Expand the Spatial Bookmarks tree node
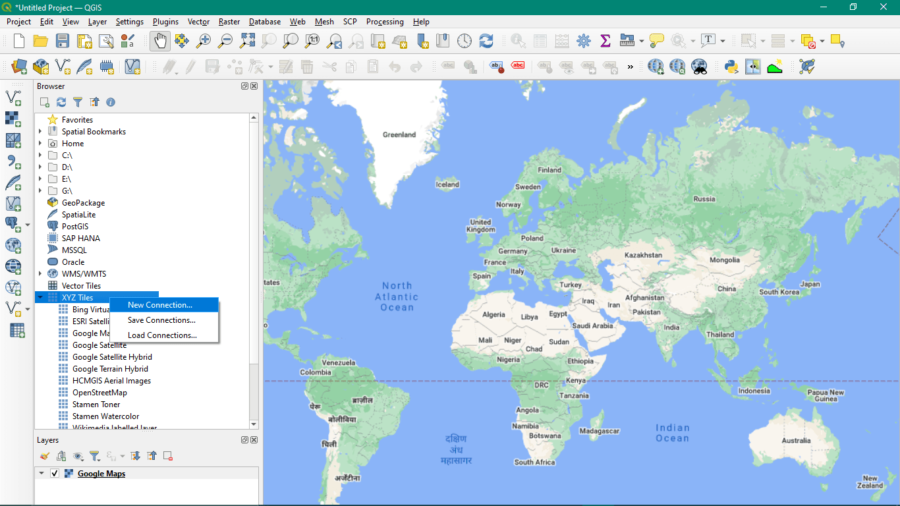The image size is (900, 506). pos(40,131)
